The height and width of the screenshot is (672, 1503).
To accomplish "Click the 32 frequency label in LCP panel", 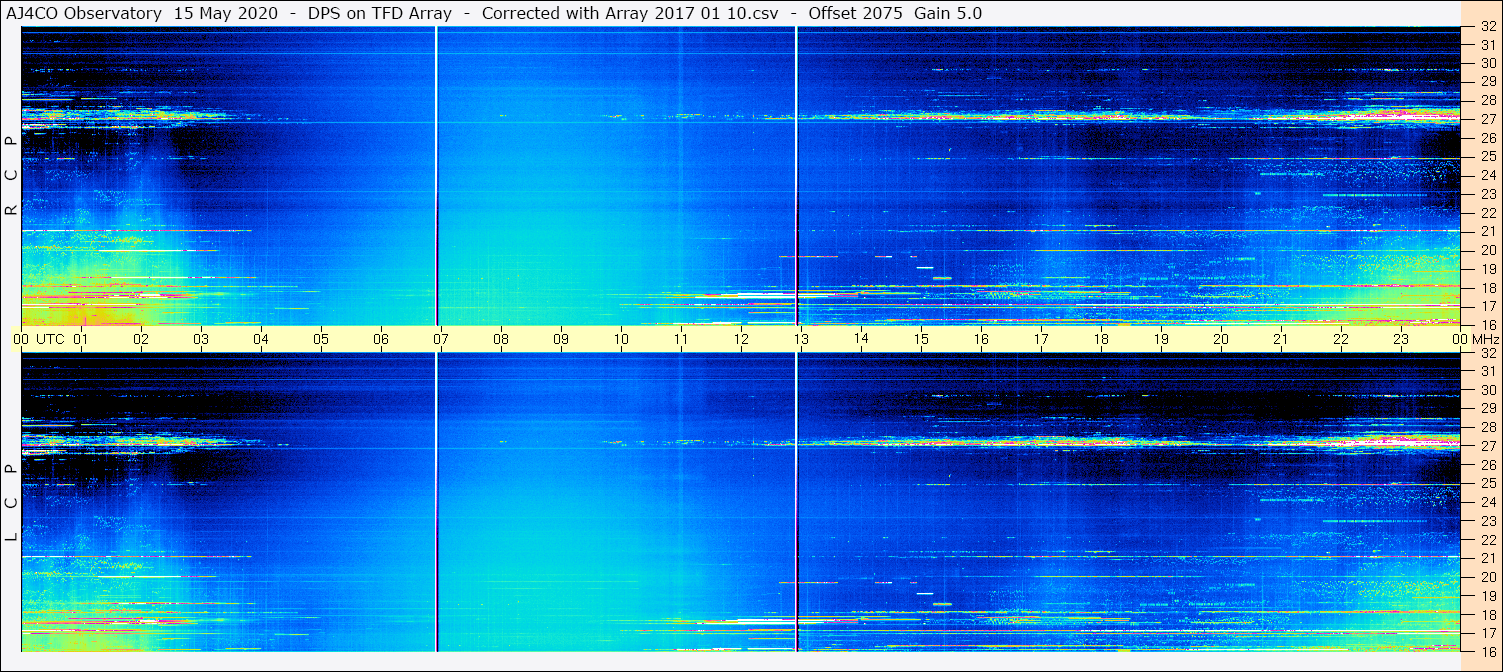I will (x=1487, y=353).
